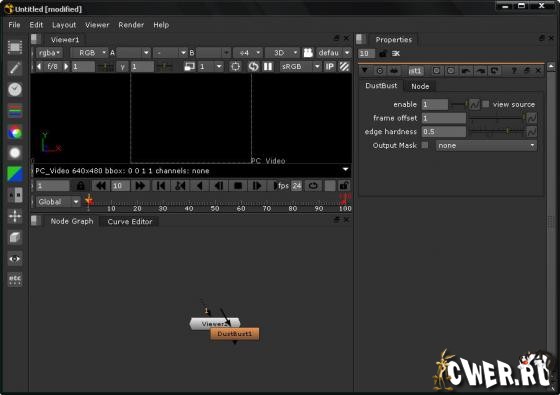Skip backward ten frames button
This screenshot has width=560, height=395.
[x=101, y=186]
